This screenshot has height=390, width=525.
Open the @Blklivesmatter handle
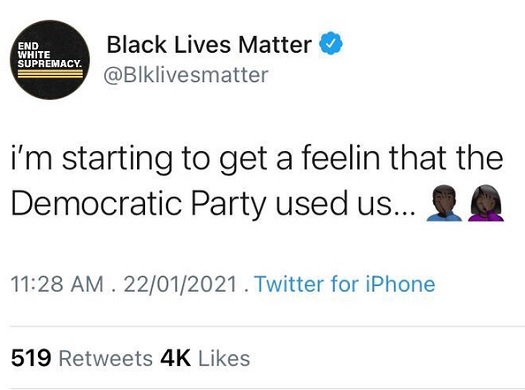tap(186, 75)
